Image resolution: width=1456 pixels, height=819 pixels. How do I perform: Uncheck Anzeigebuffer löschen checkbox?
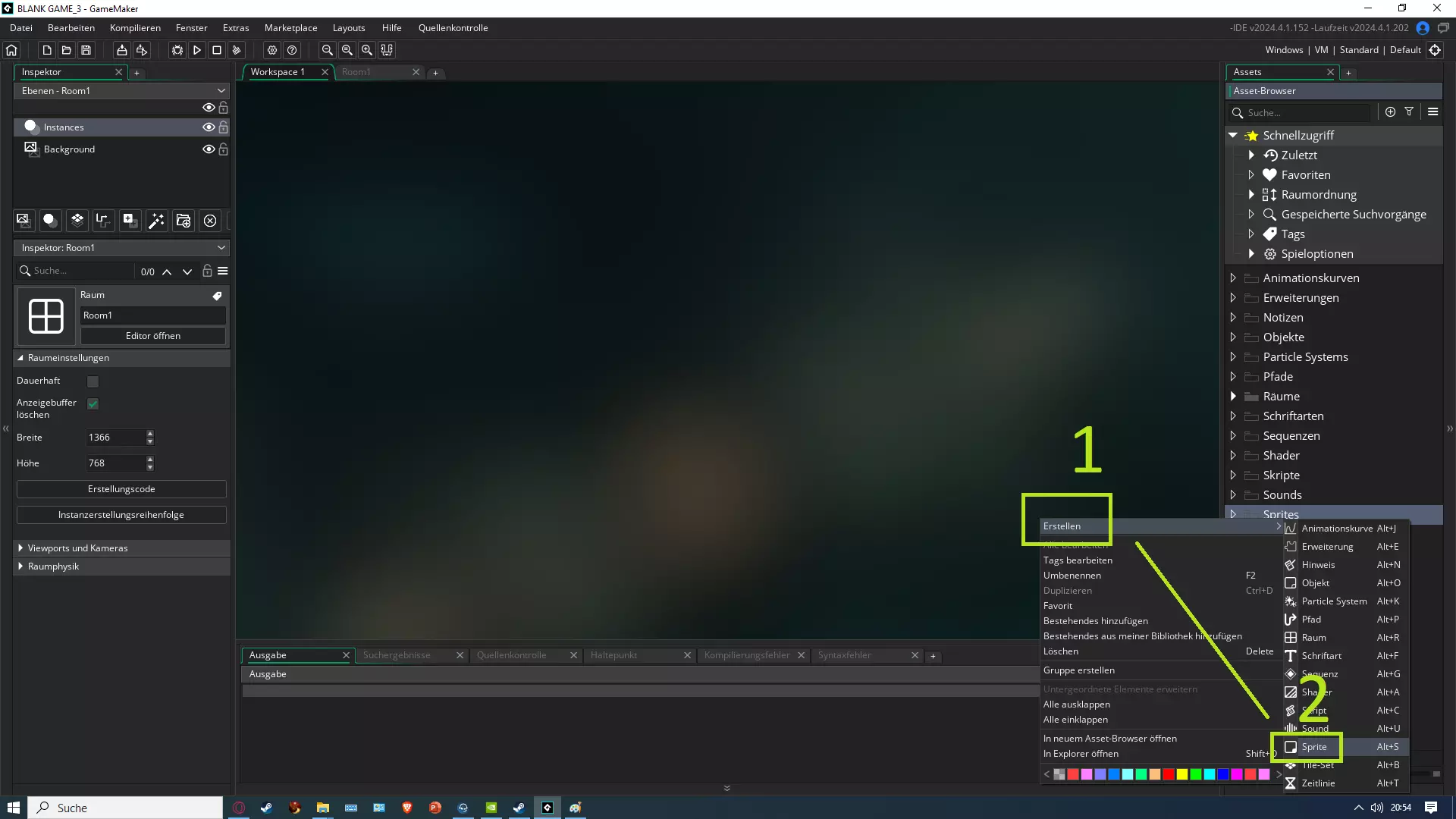pos(93,404)
